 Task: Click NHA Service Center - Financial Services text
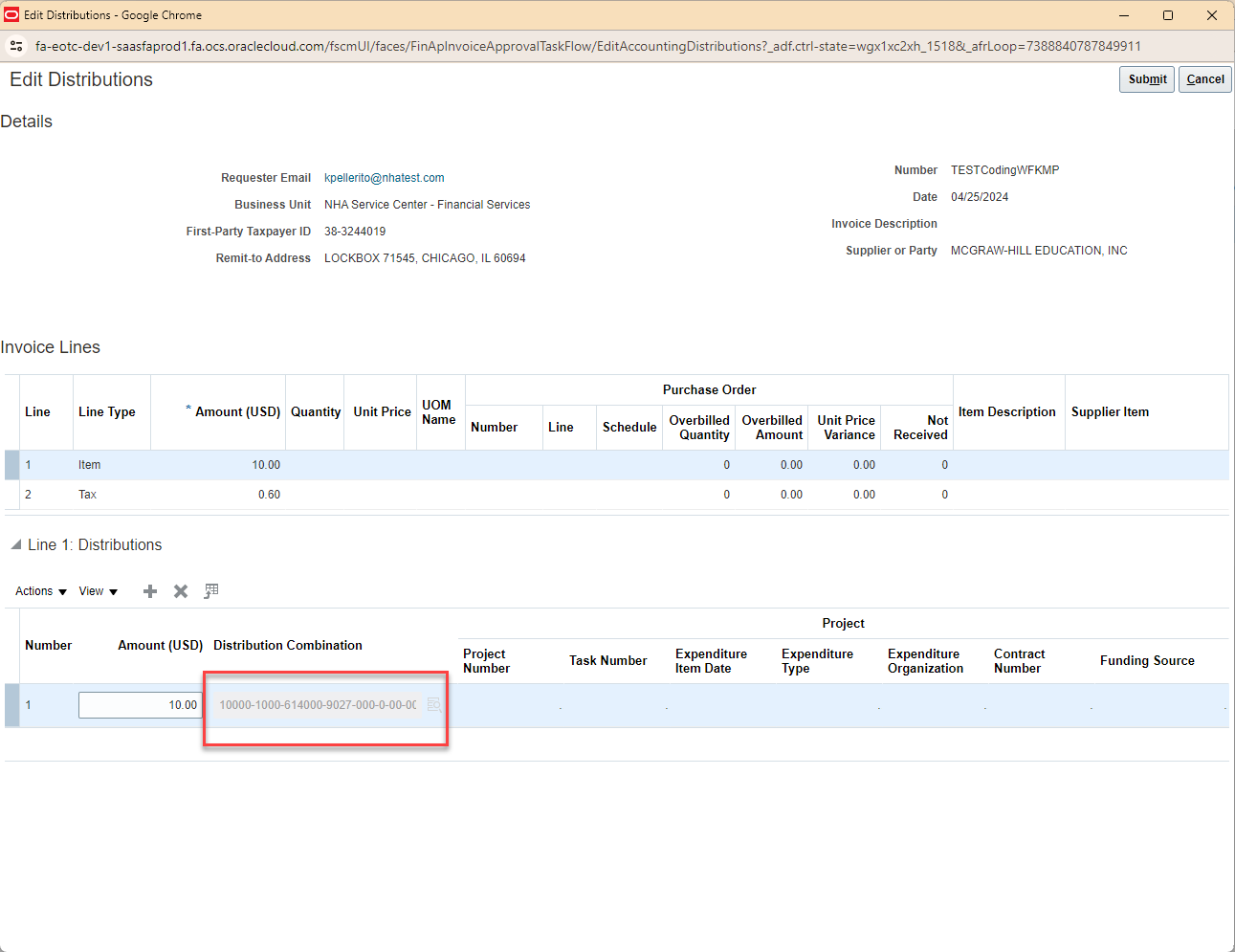point(427,205)
